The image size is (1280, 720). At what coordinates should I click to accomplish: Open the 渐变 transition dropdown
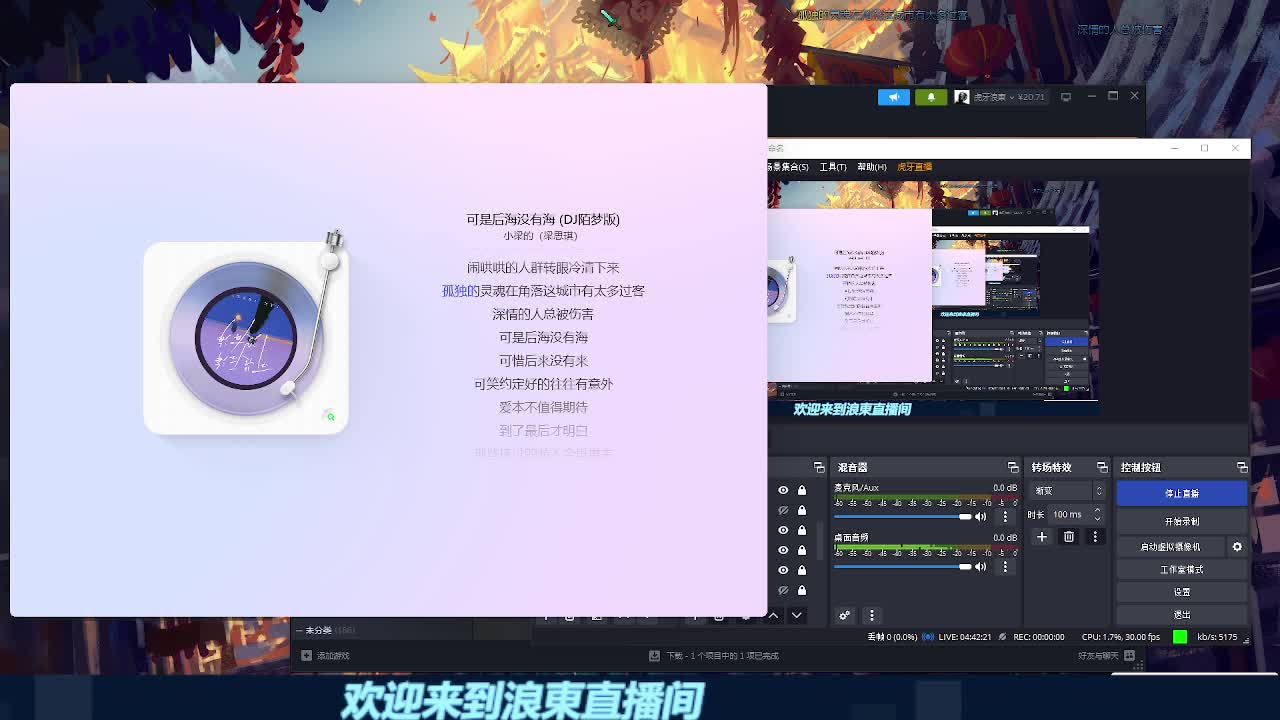1068,491
